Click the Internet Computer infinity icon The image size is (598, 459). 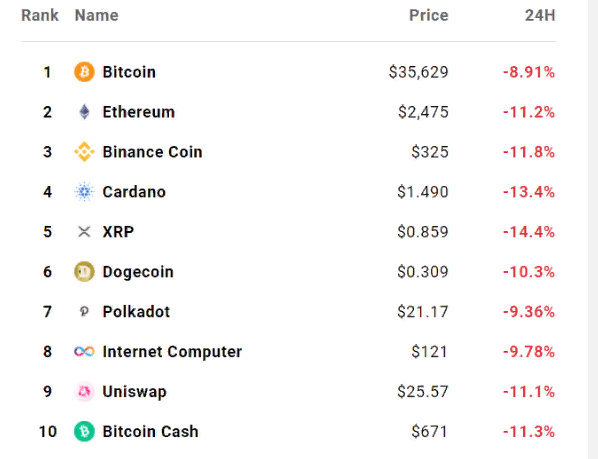pos(84,351)
